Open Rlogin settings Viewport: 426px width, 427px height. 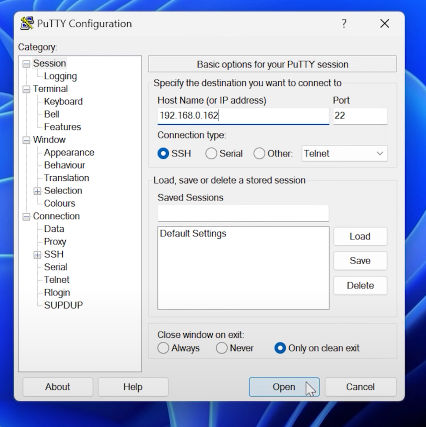pyautogui.click(x=57, y=292)
